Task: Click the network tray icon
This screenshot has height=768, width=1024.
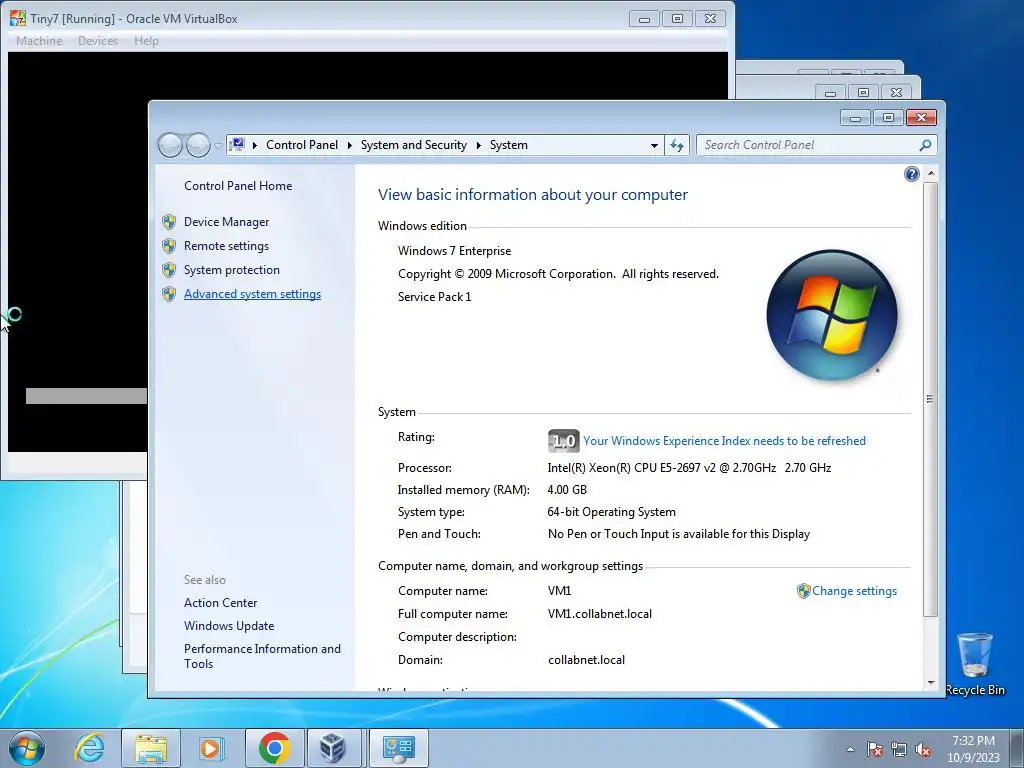Action: point(899,749)
